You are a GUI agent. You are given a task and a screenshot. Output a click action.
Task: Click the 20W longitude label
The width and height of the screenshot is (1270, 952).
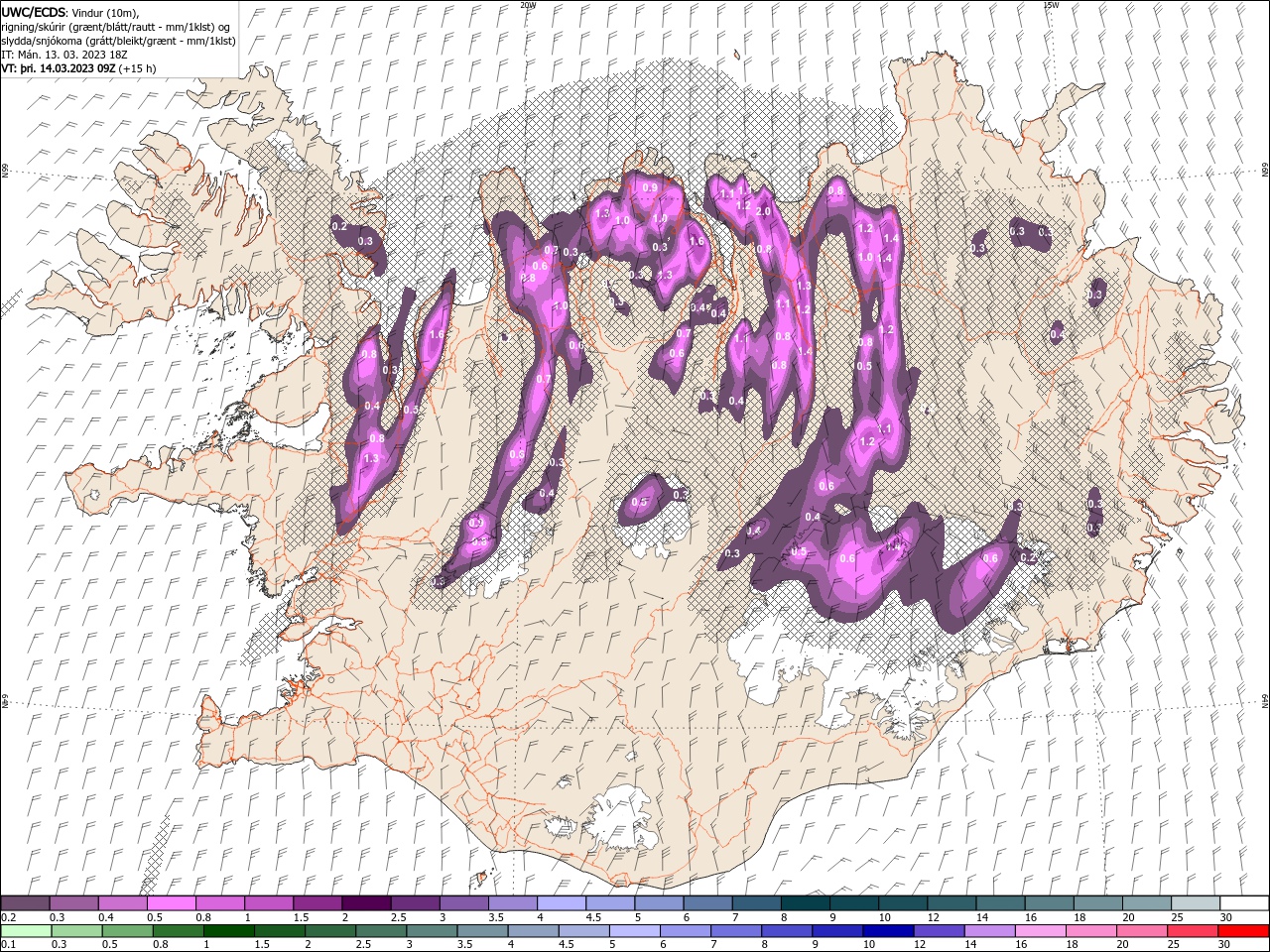(x=527, y=5)
